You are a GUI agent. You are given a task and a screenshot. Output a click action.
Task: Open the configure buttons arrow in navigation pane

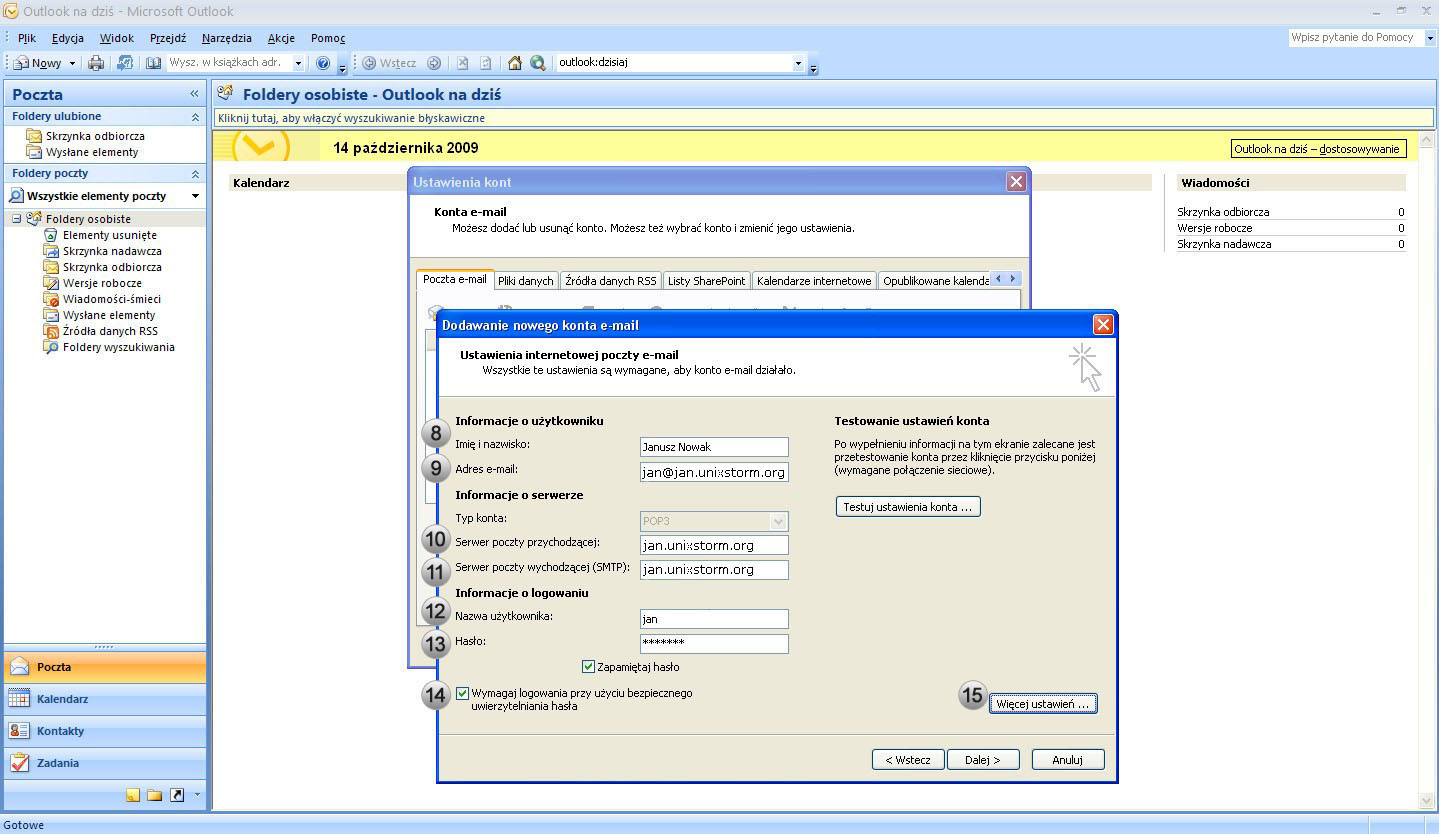pos(197,795)
